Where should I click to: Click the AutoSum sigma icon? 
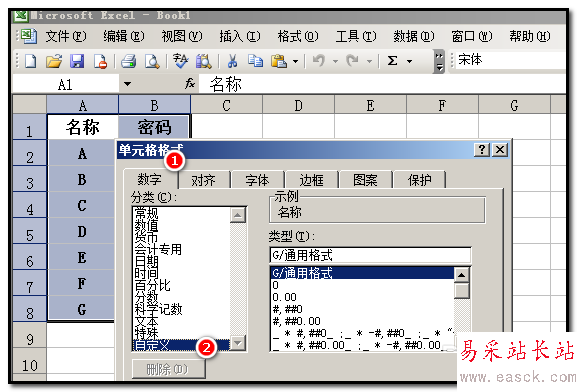point(393,61)
